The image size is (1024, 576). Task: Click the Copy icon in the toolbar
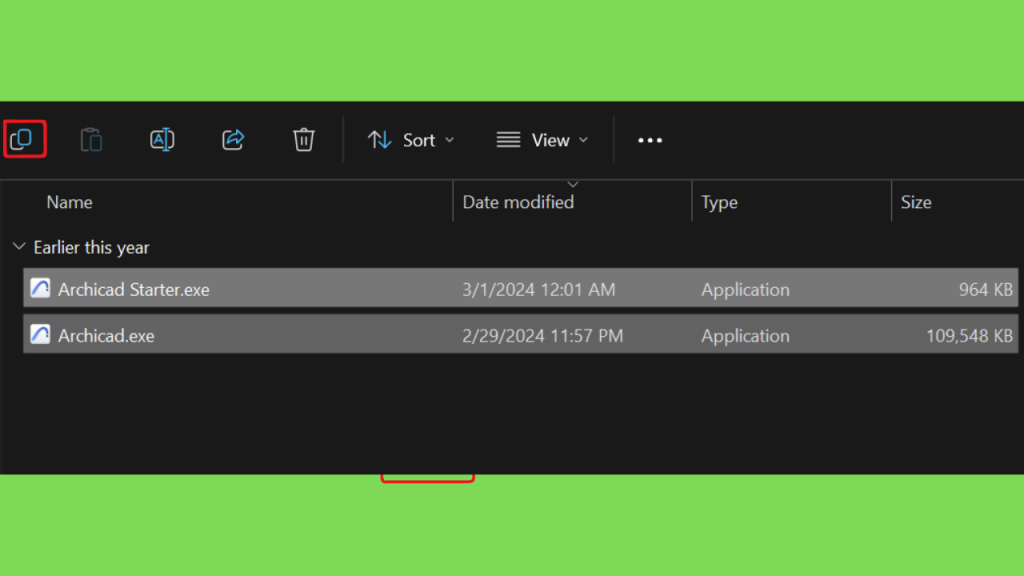coord(21,140)
